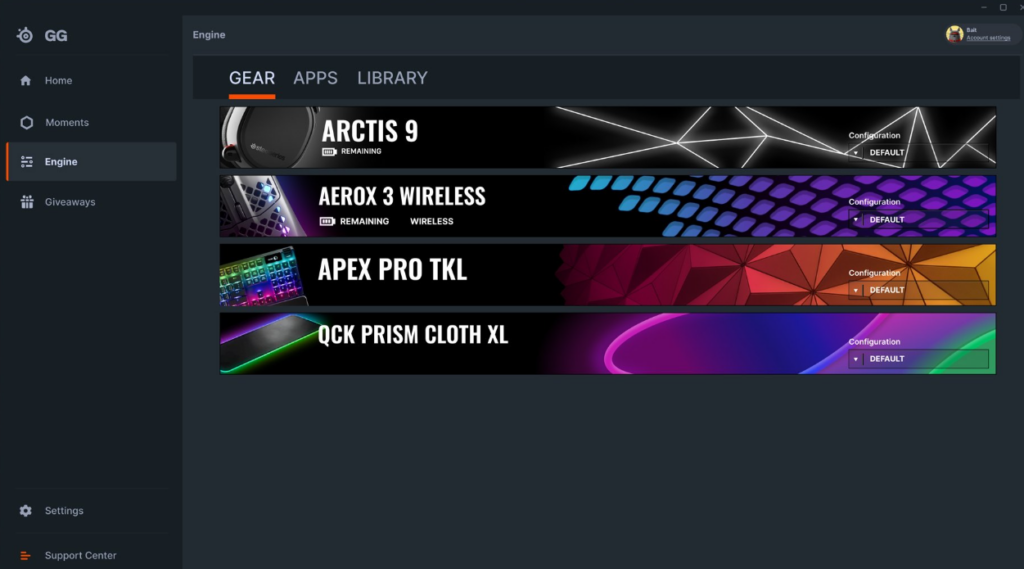Select the Moments hexagon icon

coord(26,122)
